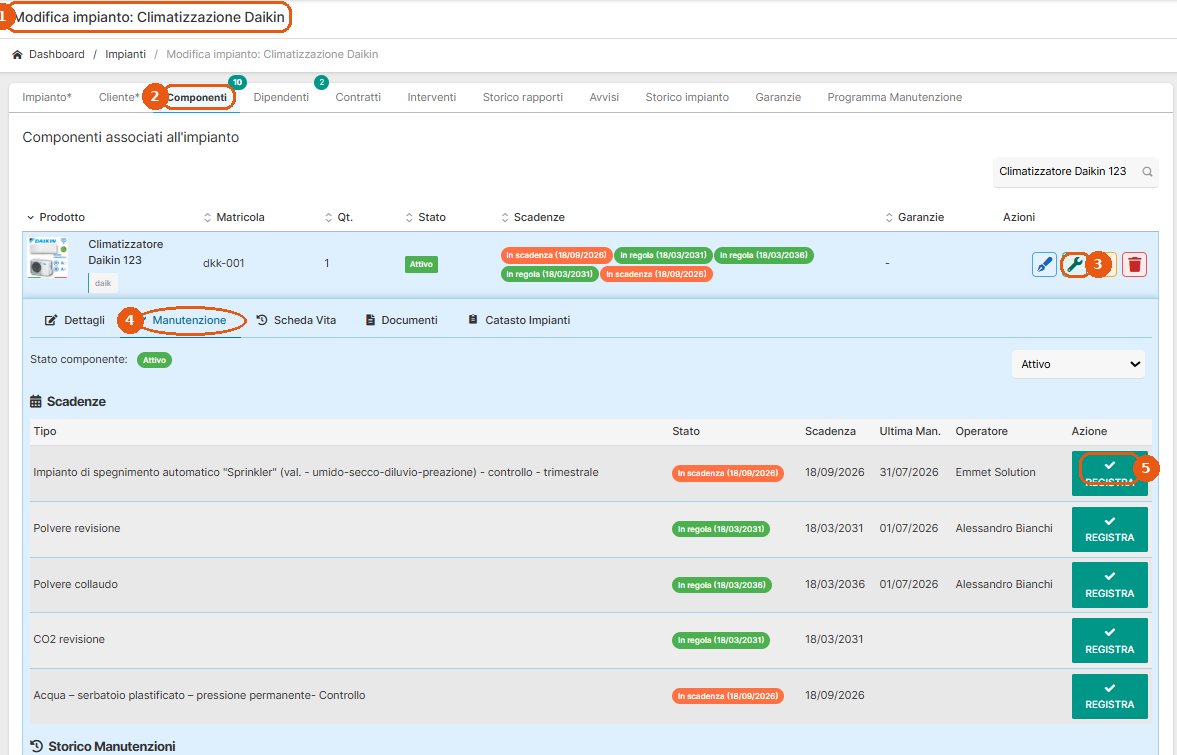Open the Attivo component status dropdown
The image size is (1177, 755).
(x=1078, y=364)
